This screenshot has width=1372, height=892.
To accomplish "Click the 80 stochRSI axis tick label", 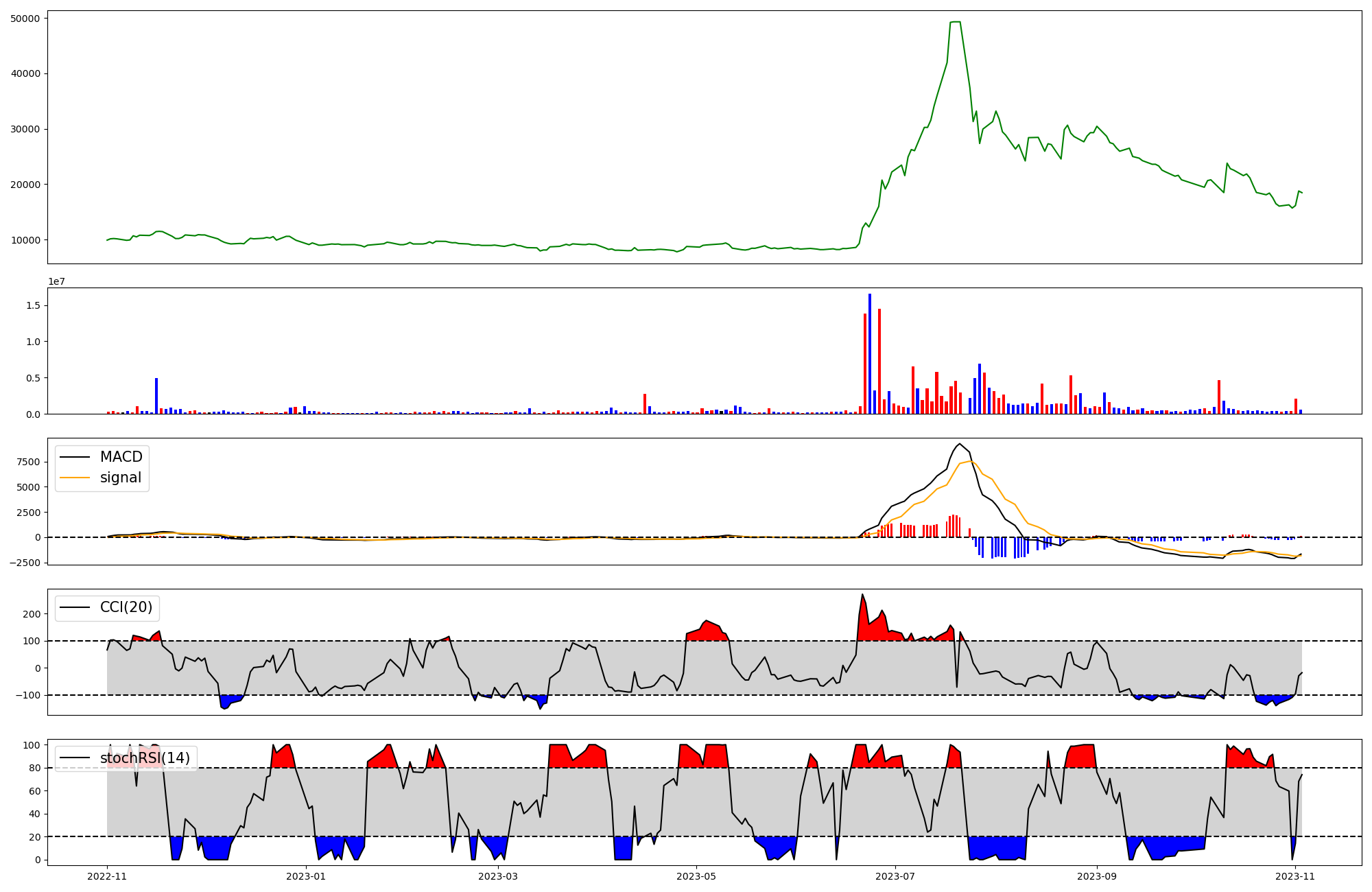I will pyautogui.click(x=35, y=768).
